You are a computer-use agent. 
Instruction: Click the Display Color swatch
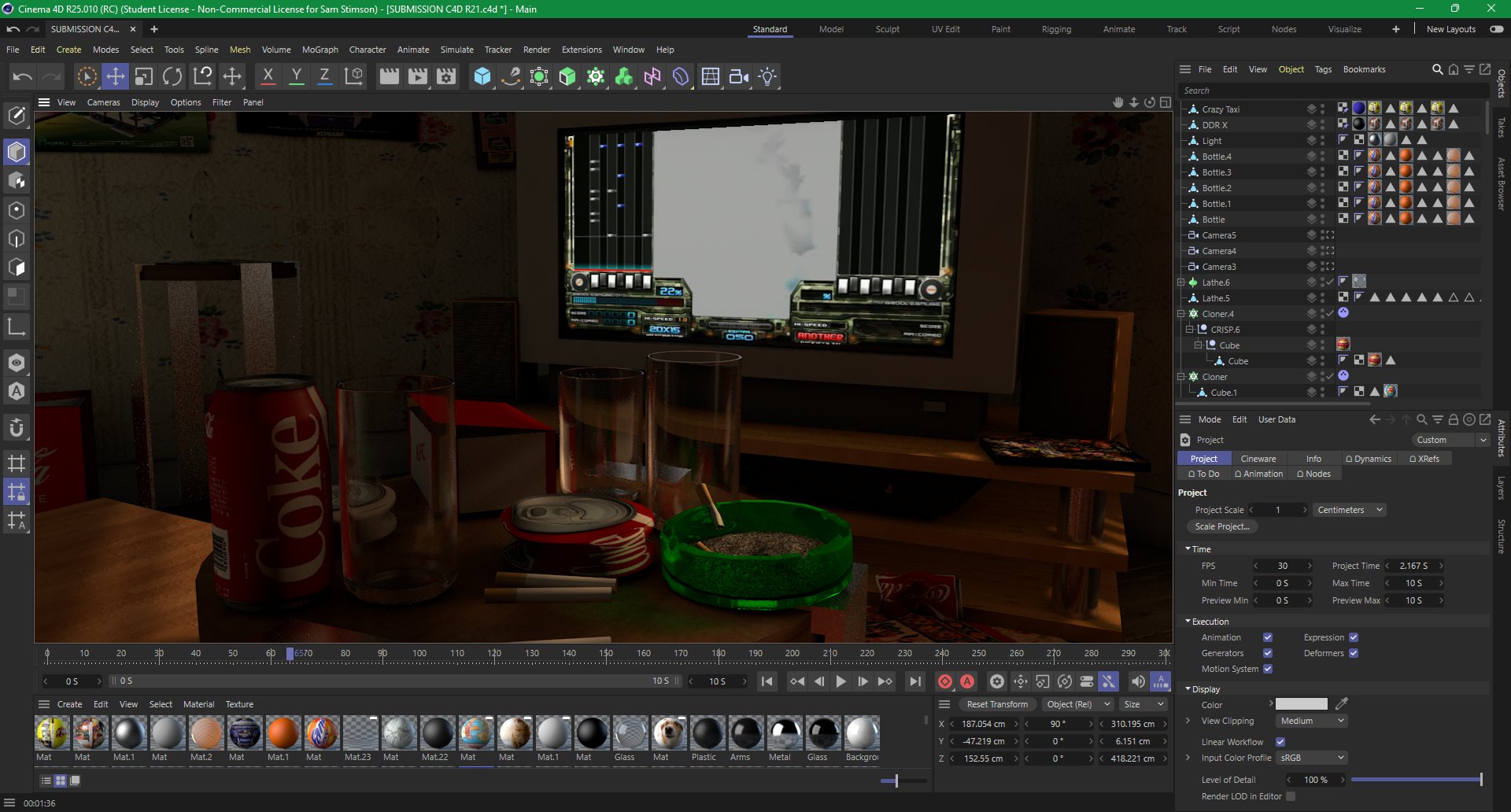point(1301,704)
